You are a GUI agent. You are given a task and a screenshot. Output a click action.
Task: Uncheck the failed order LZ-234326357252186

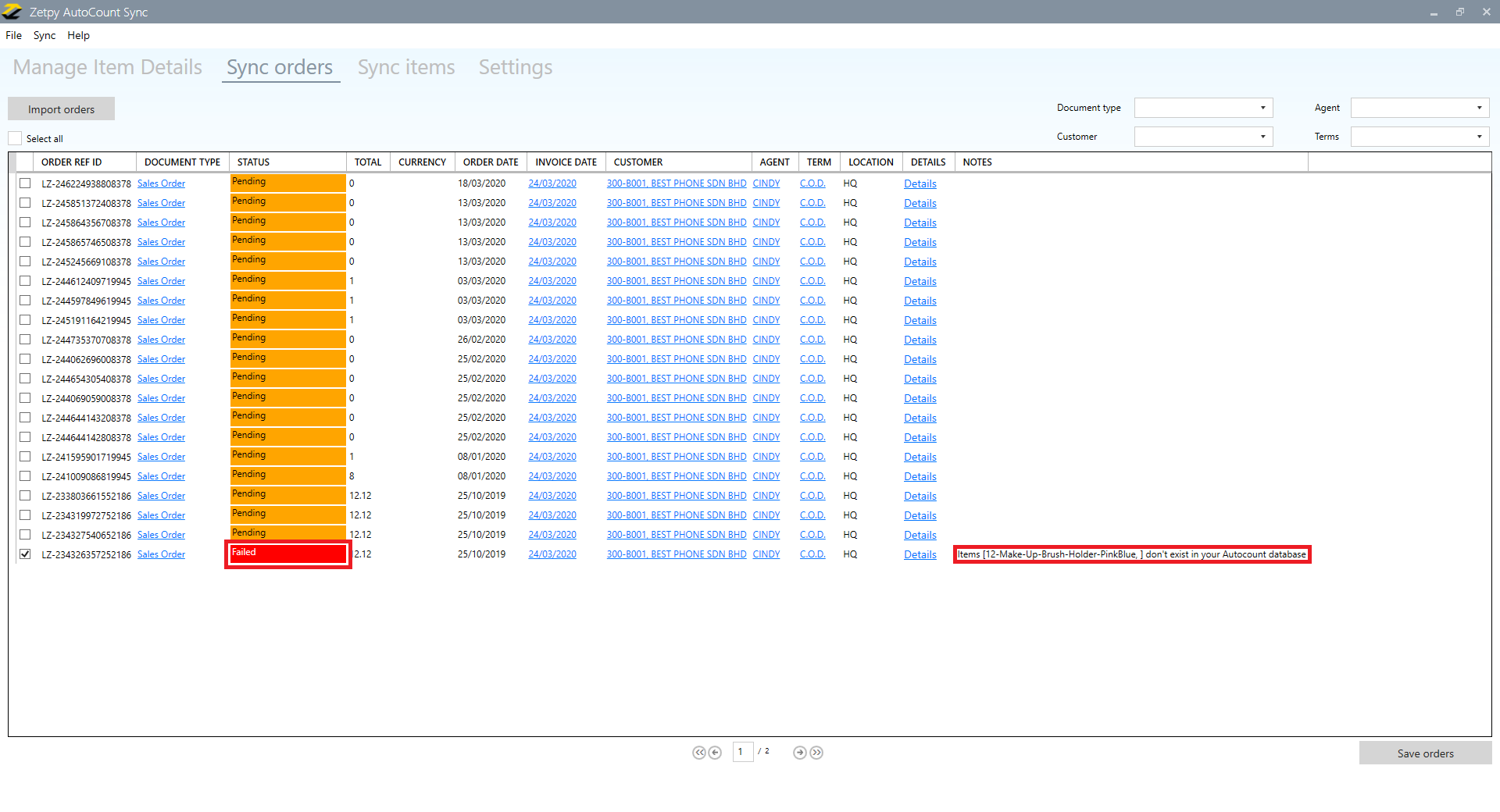pos(25,554)
